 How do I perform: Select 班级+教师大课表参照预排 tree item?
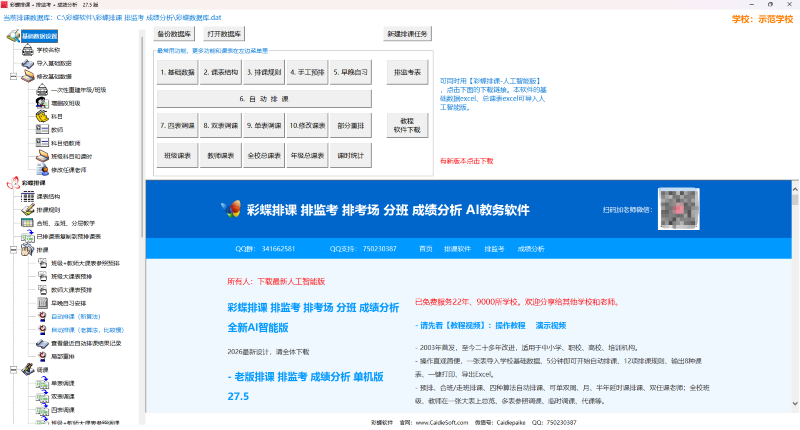85,263
